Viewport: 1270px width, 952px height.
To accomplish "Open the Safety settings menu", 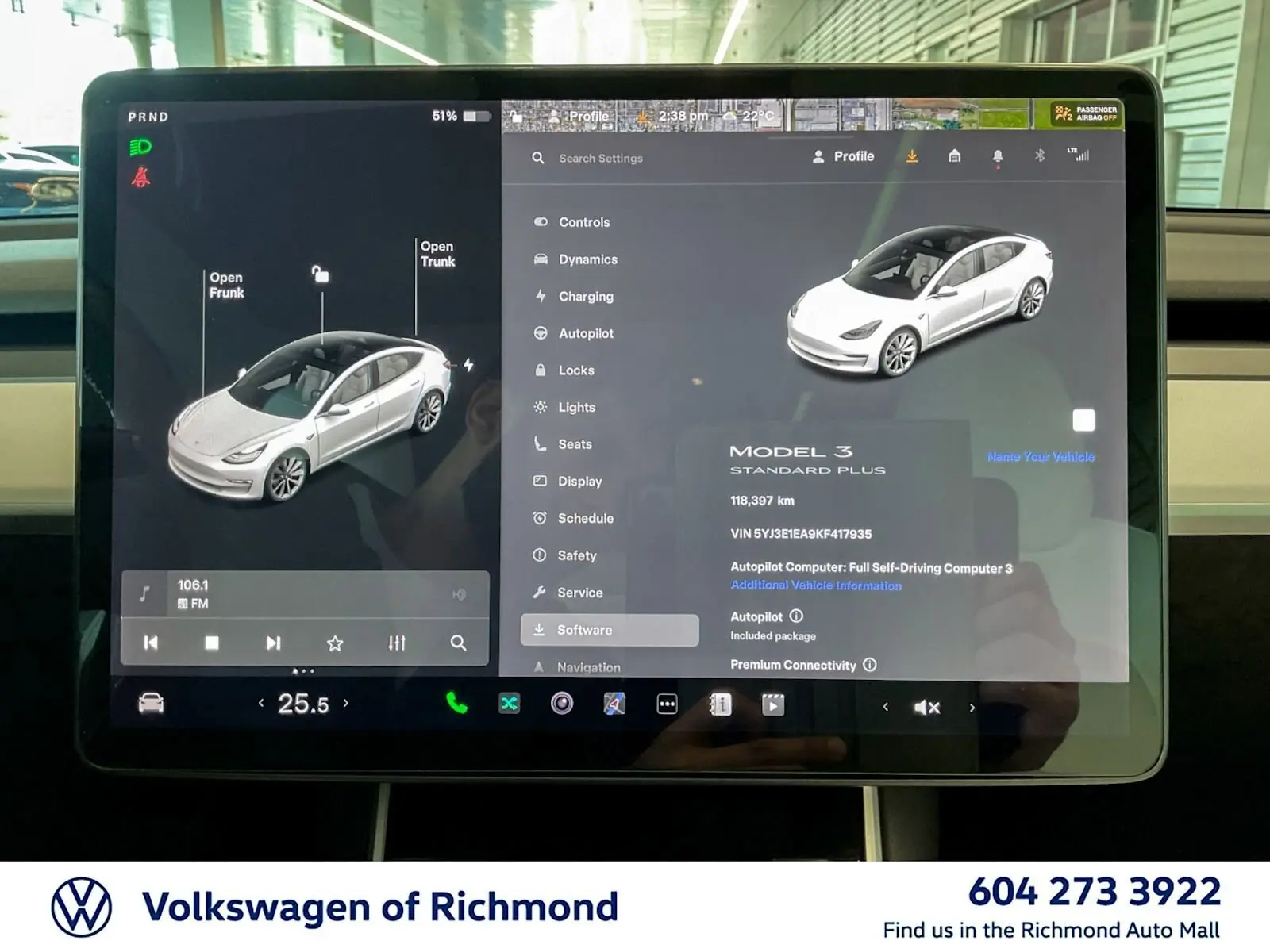I will point(564,555).
